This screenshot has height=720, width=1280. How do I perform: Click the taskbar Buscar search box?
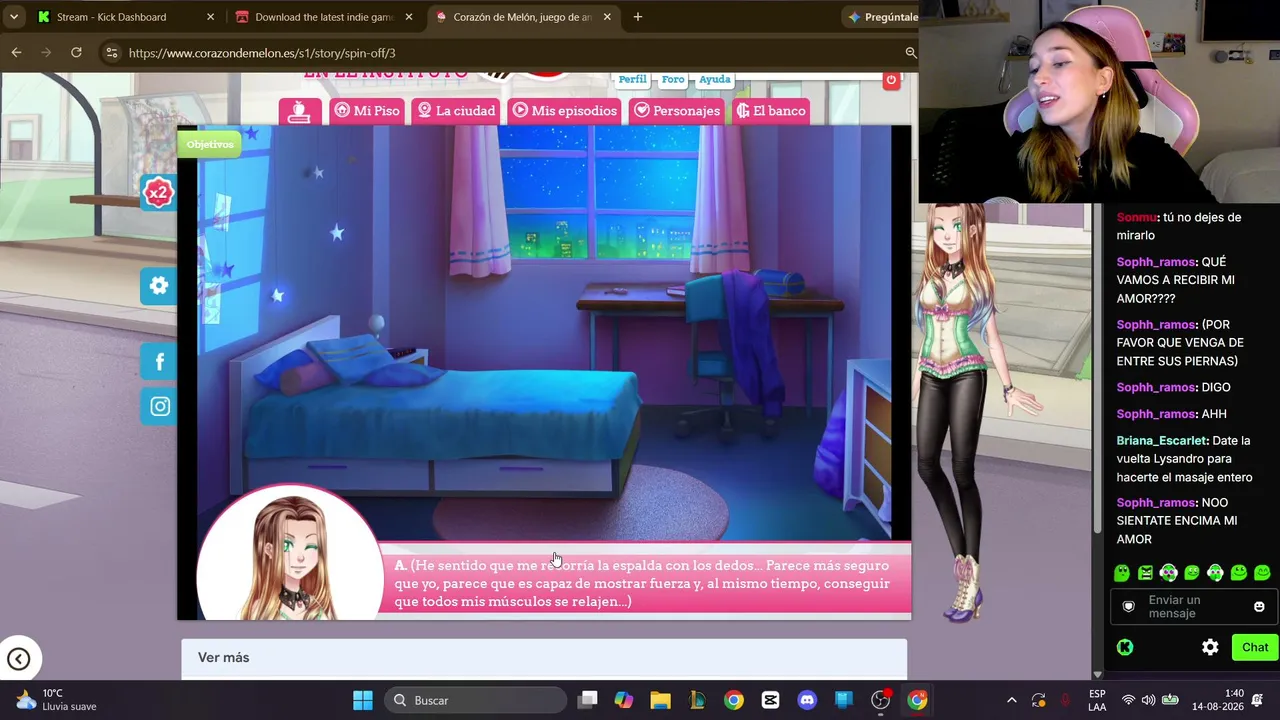tap(474, 700)
